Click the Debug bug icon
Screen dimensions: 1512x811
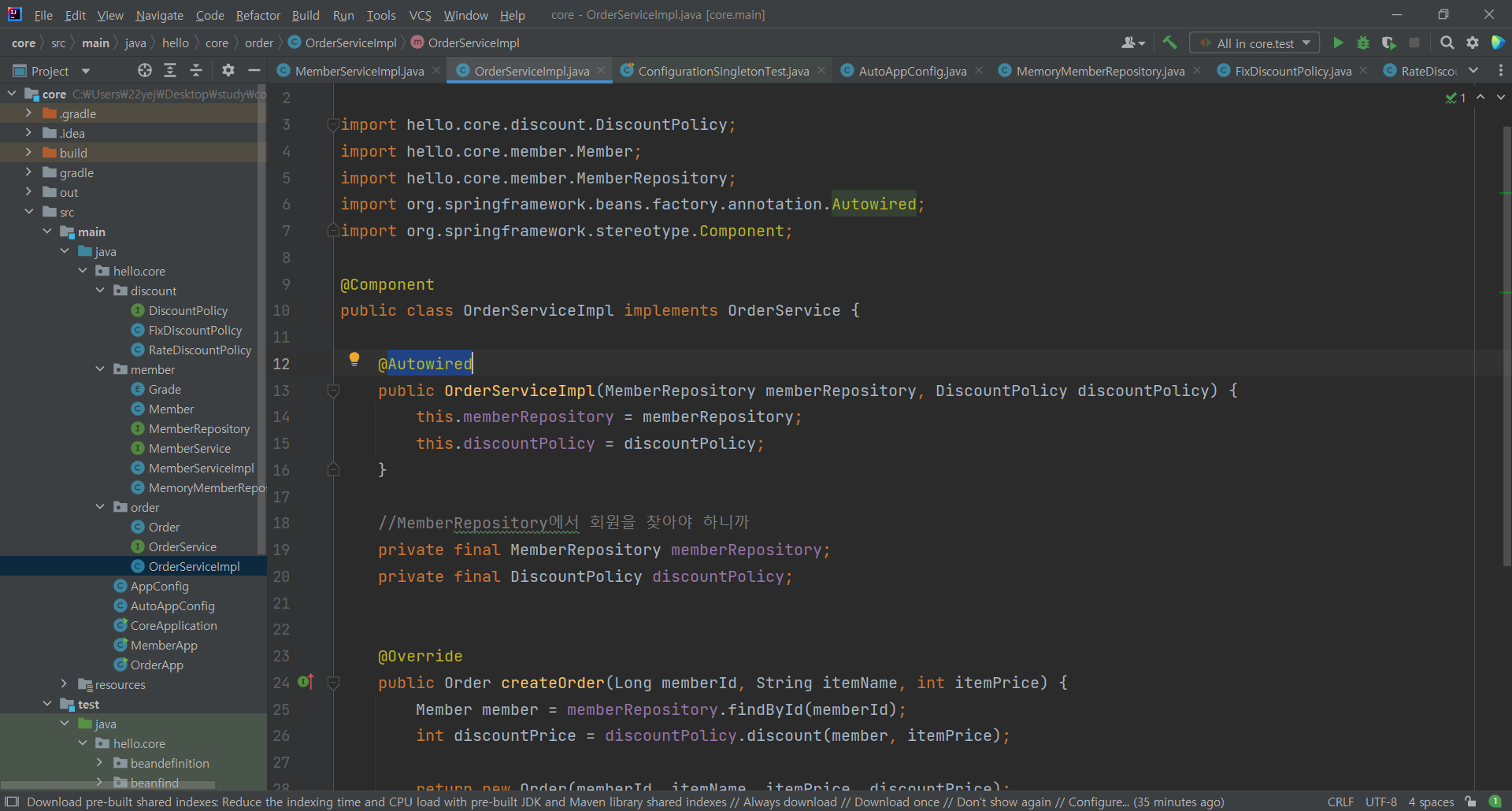(1363, 43)
